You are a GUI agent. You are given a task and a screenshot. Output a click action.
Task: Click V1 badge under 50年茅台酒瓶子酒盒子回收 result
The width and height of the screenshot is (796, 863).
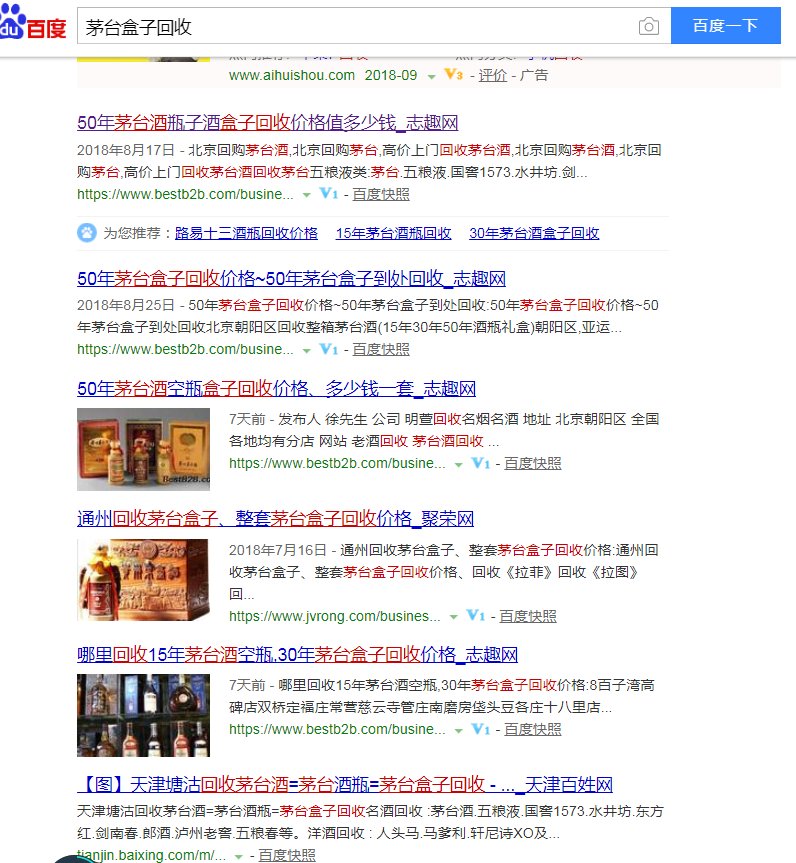[329, 194]
